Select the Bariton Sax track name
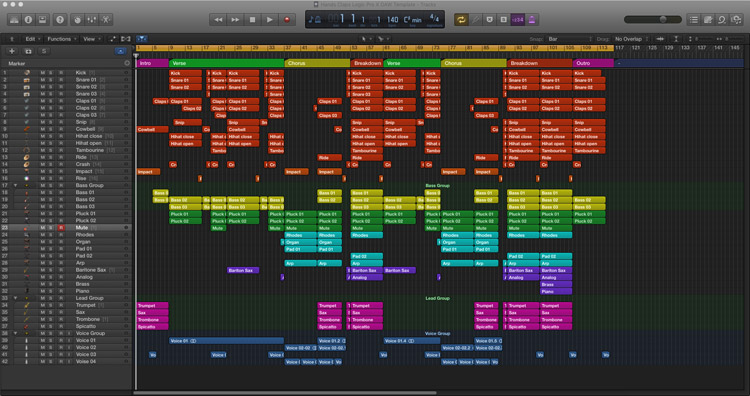Image resolution: width=750 pixels, height=396 pixels. (x=91, y=270)
